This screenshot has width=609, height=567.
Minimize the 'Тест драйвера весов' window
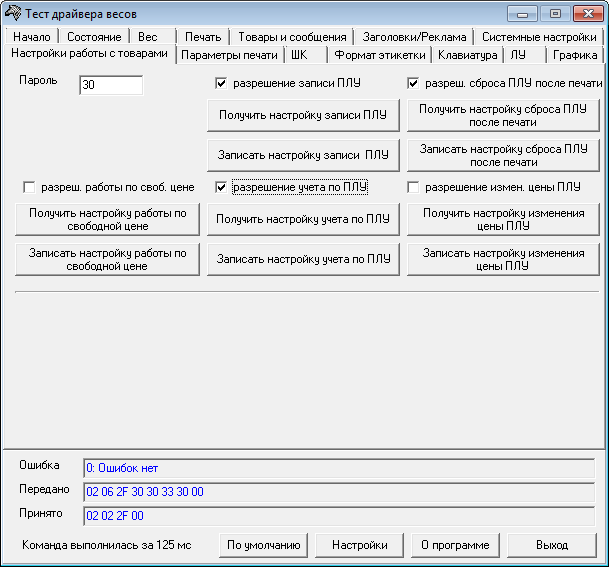tap(522, 14)
